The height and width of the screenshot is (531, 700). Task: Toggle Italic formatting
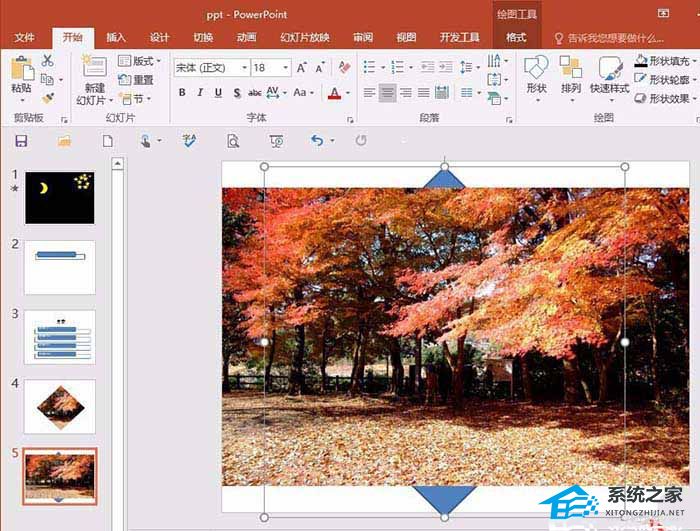tap(200, 93)
